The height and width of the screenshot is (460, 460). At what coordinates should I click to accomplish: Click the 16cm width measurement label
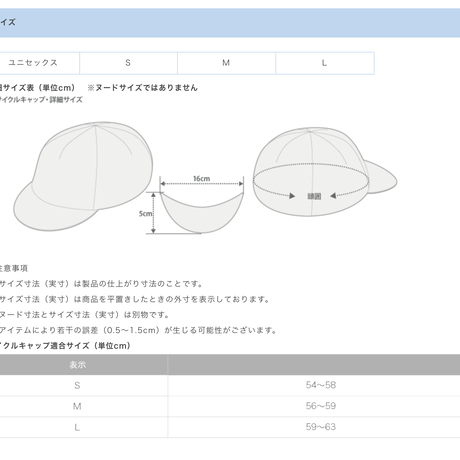coord(202,179)
